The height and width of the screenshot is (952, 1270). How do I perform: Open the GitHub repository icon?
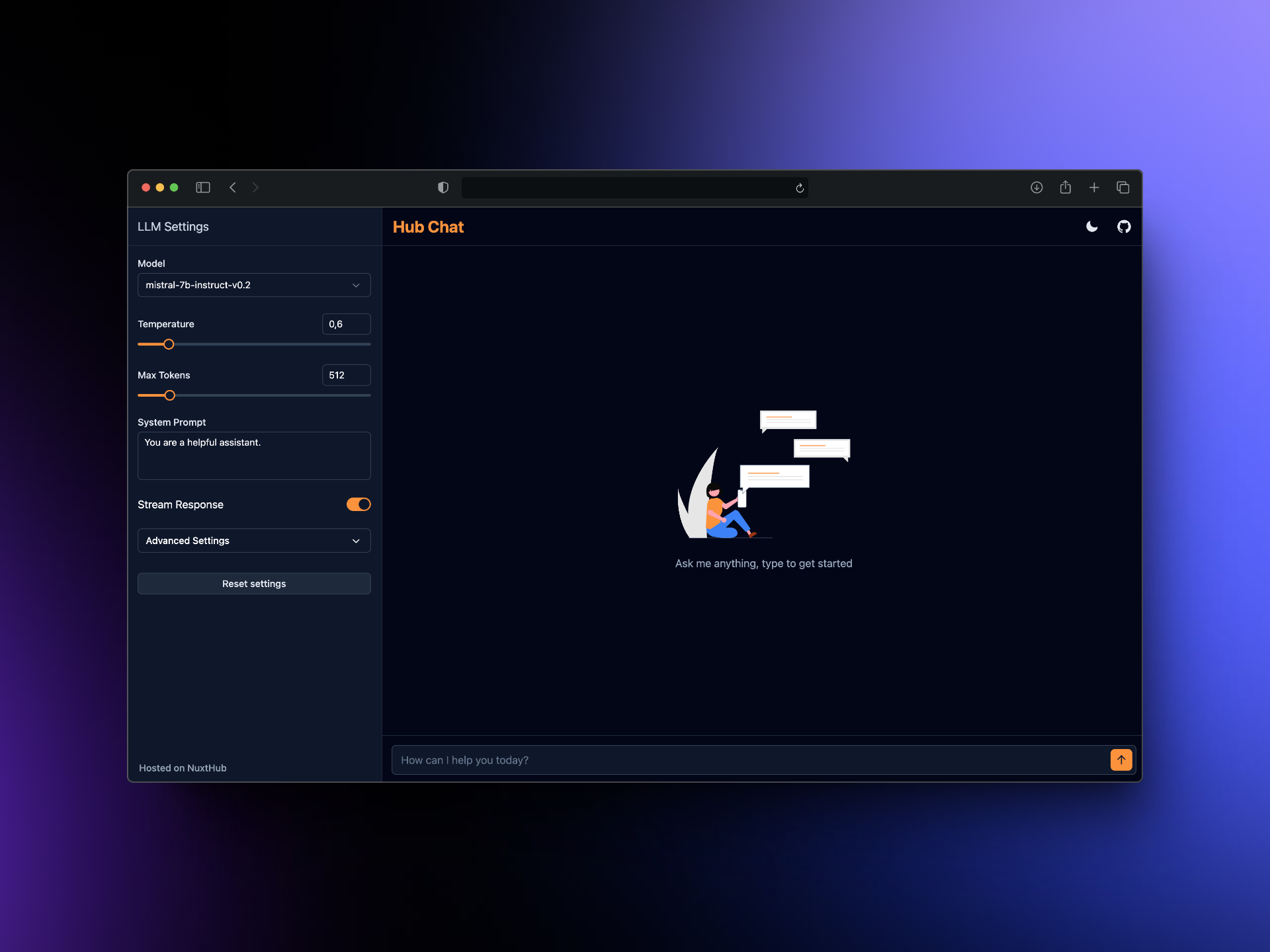pyautogui.click(x=1124, y=227)
